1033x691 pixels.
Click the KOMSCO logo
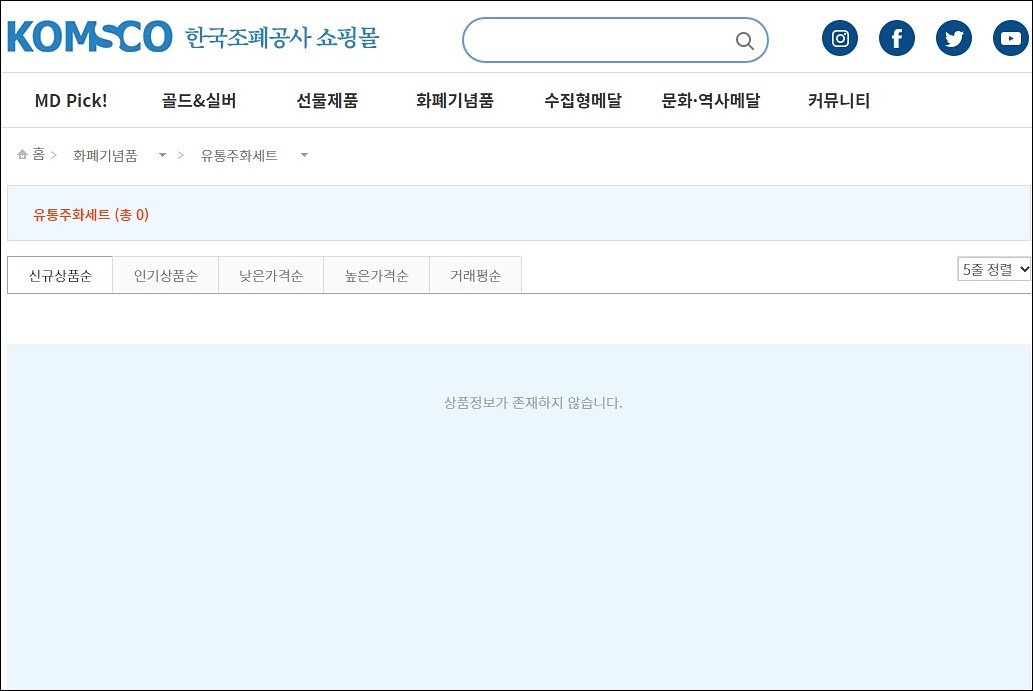pos(90,36)
